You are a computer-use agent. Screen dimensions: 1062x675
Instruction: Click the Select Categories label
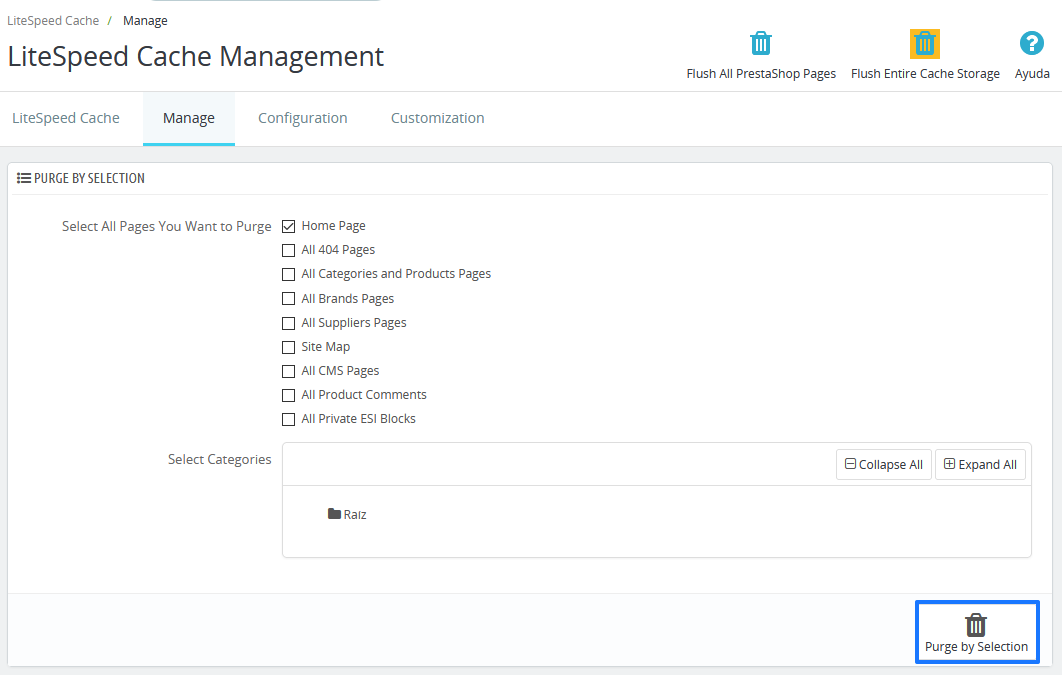click(219, 459)
